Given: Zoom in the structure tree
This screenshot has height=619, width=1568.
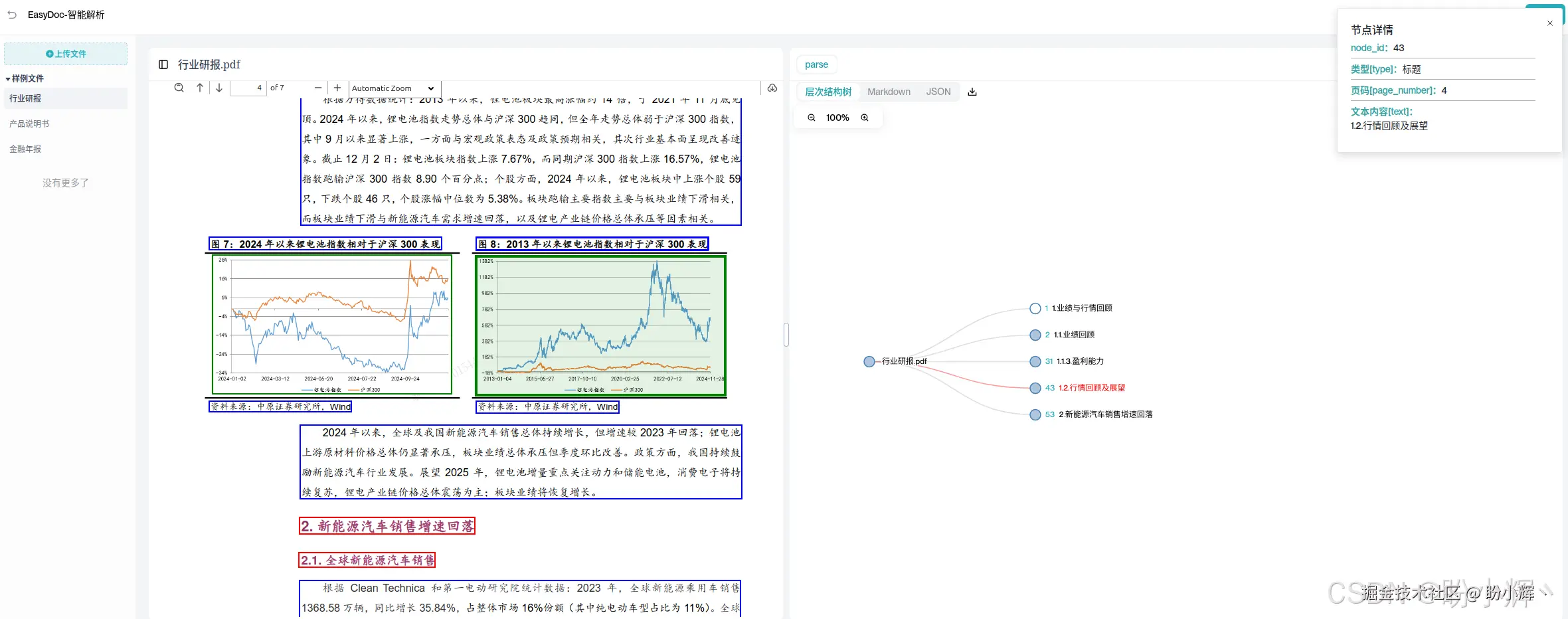Looking at the screenshot, I should [x=865, y=118].
